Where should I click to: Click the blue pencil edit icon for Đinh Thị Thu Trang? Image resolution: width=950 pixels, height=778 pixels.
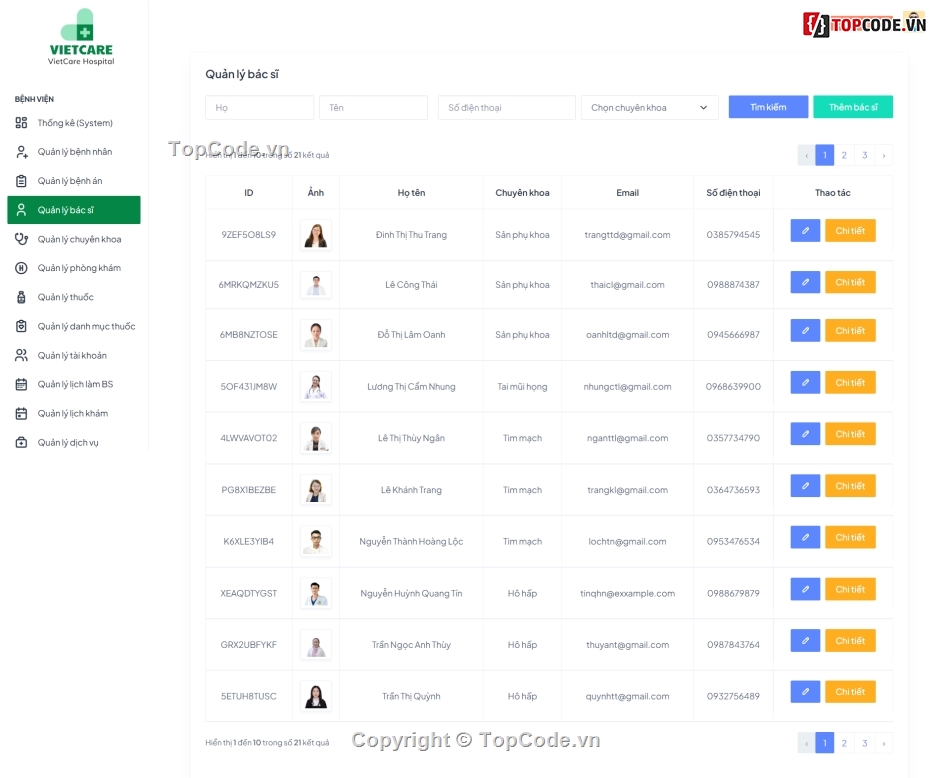coord(805,230)
